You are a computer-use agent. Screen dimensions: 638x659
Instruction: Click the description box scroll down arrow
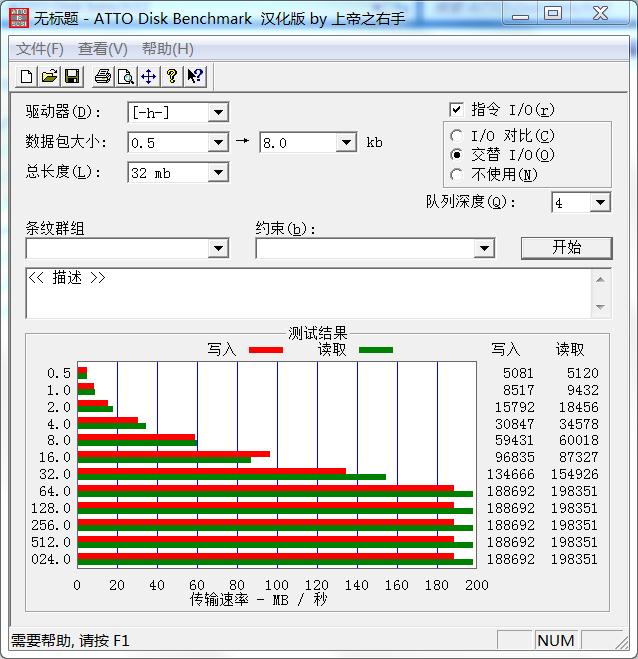[600, 307]
